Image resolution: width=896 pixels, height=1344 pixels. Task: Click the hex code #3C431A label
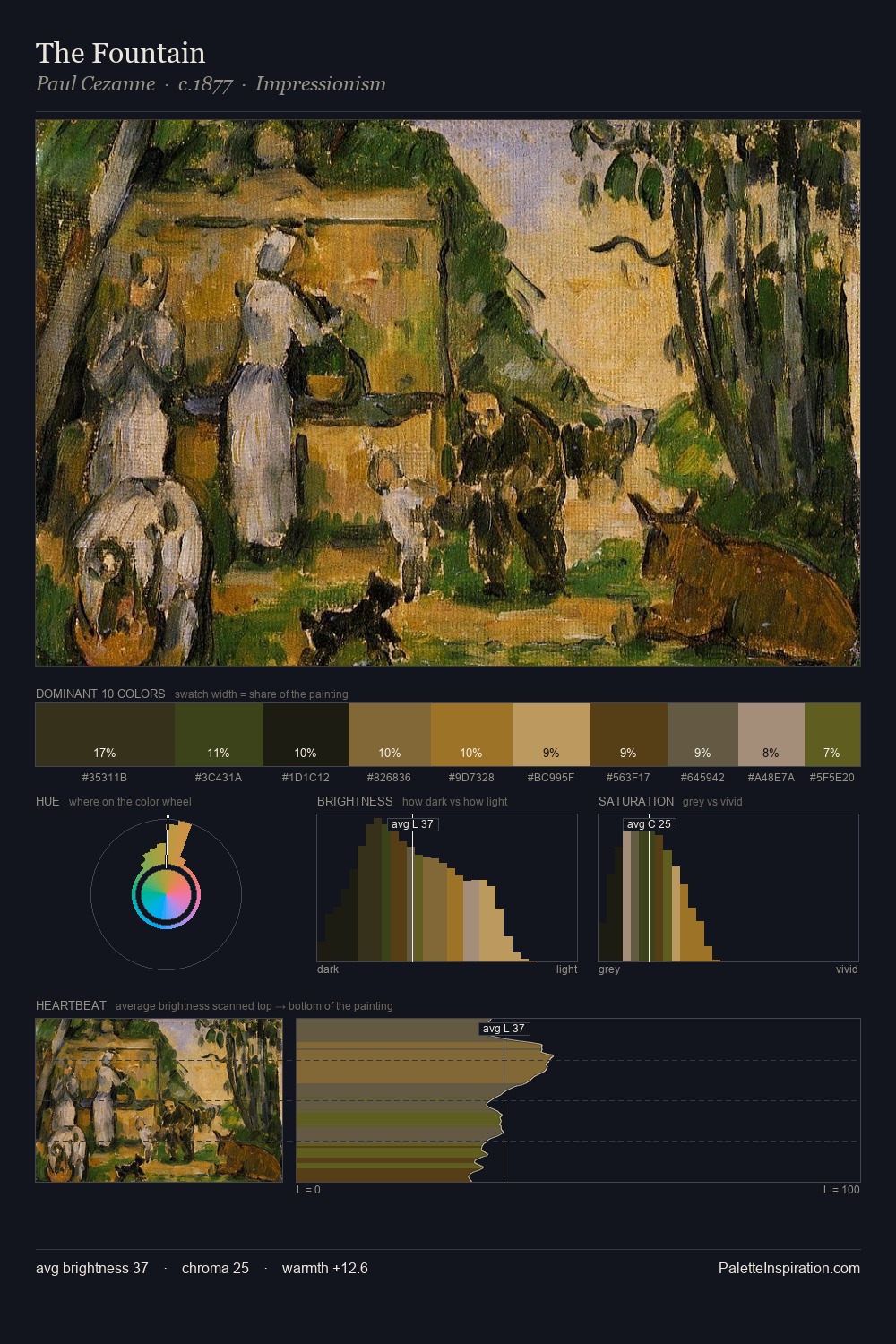(219, 778)
